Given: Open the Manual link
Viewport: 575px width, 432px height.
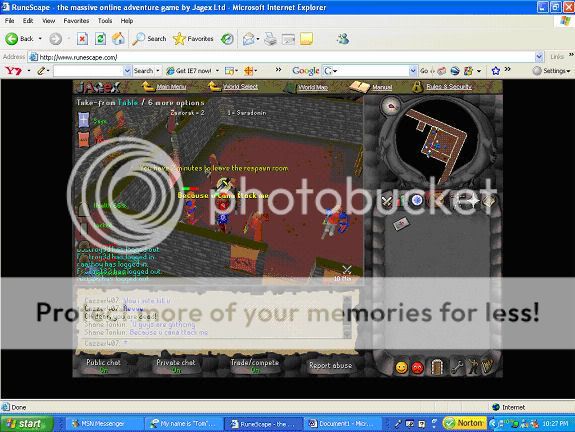Looking at the screenshot, I should (382, 87).
